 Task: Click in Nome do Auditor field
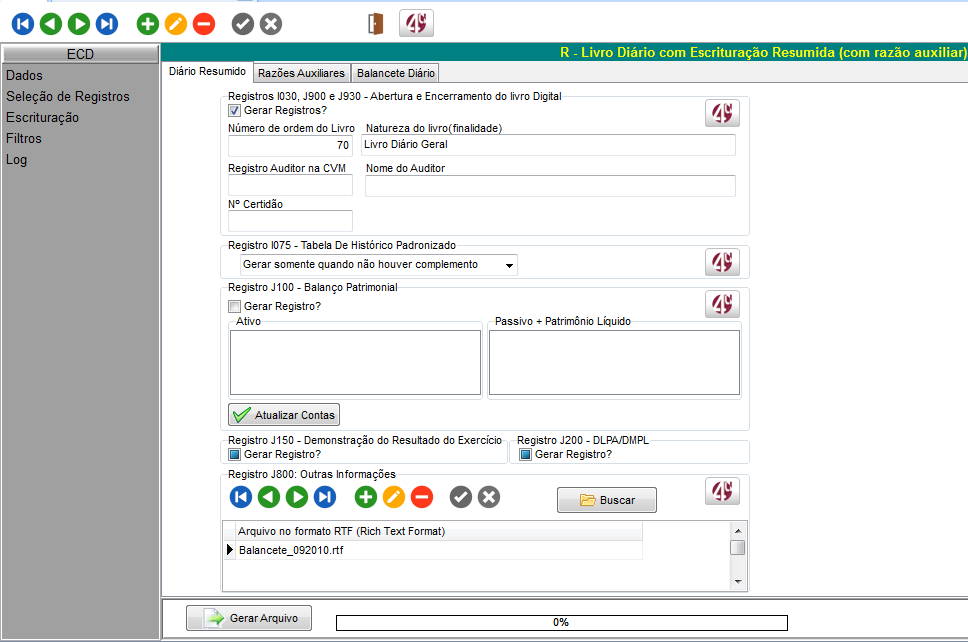tap(551, 186)
